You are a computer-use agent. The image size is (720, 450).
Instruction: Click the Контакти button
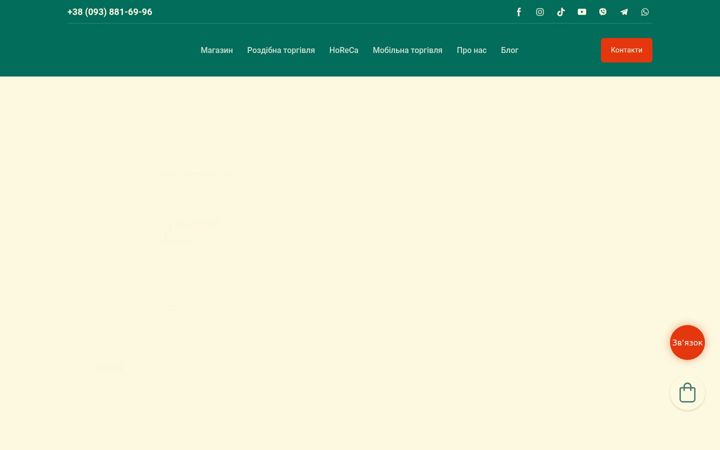(x=626, y=50)
